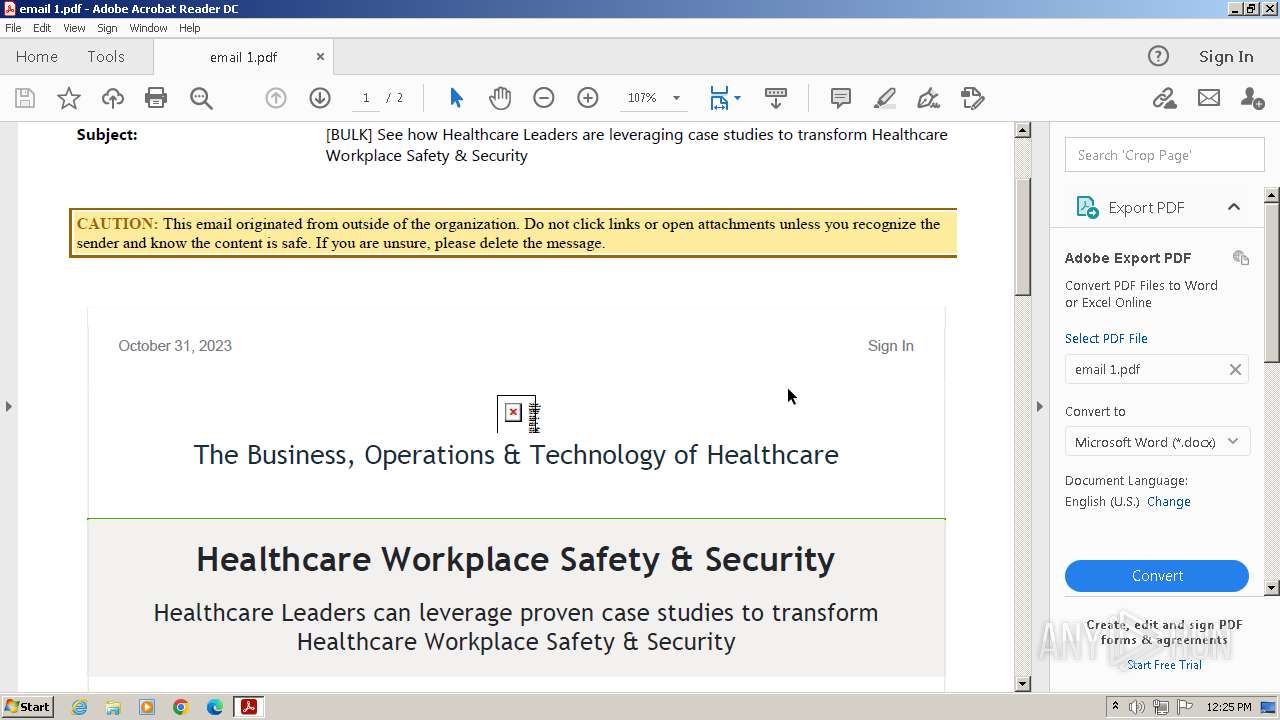Click the Save file icon
1280x720 pixels.
25,98
